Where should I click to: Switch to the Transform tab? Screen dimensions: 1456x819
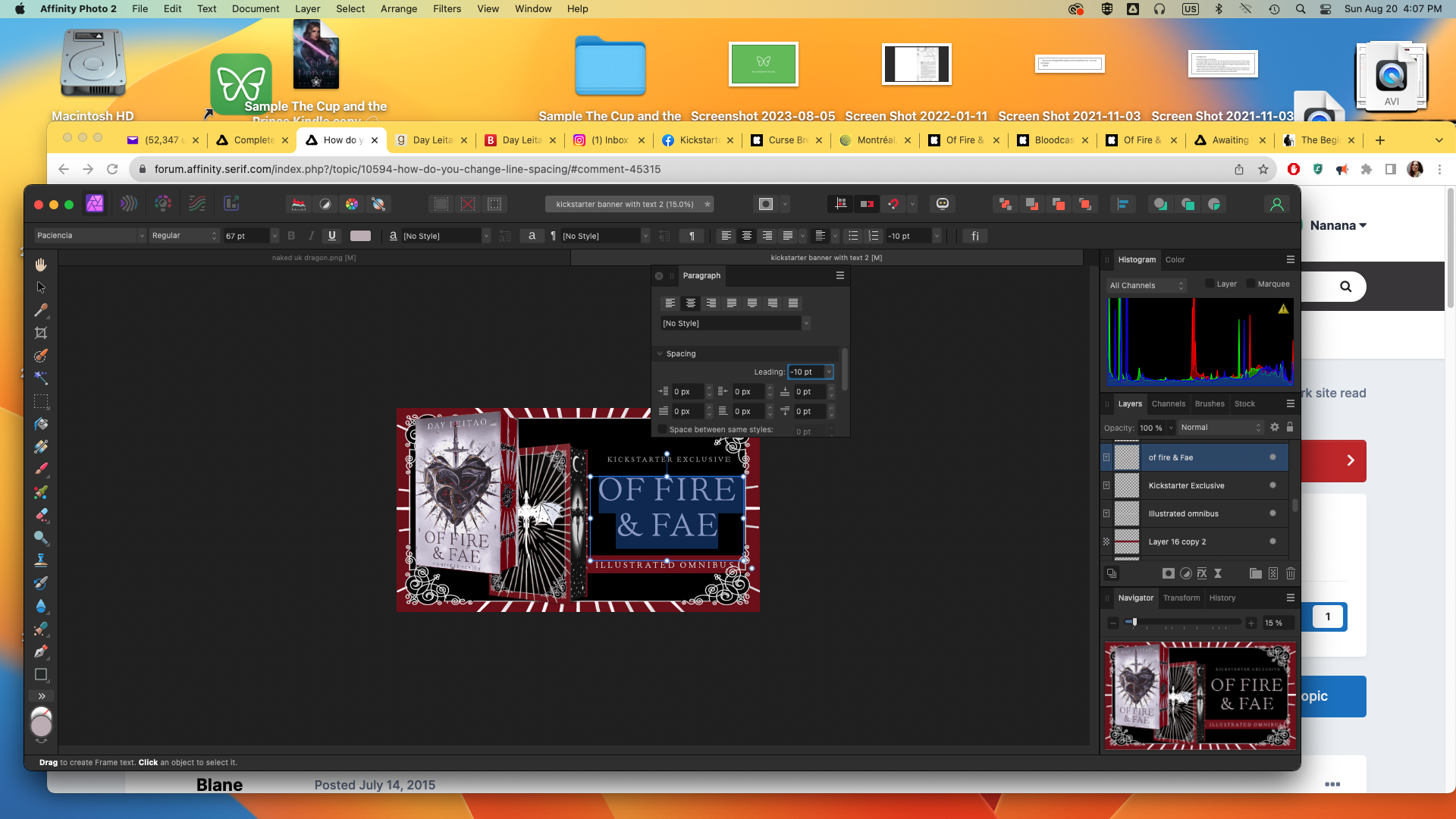(1181, 598)
